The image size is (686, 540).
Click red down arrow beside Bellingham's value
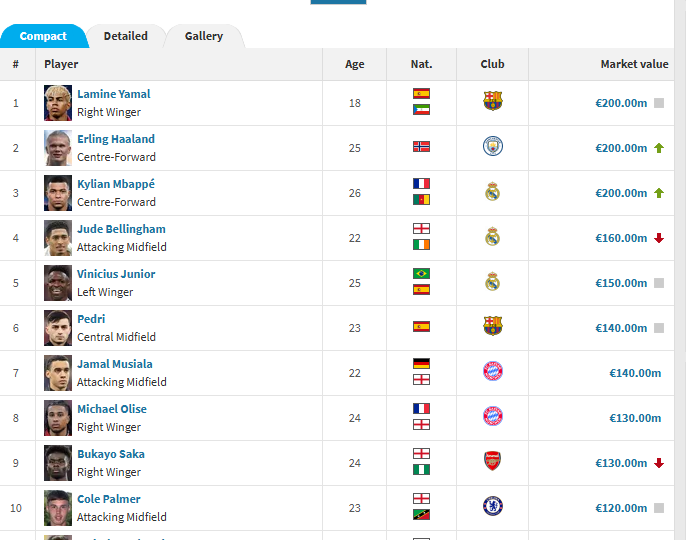(659, 238)
